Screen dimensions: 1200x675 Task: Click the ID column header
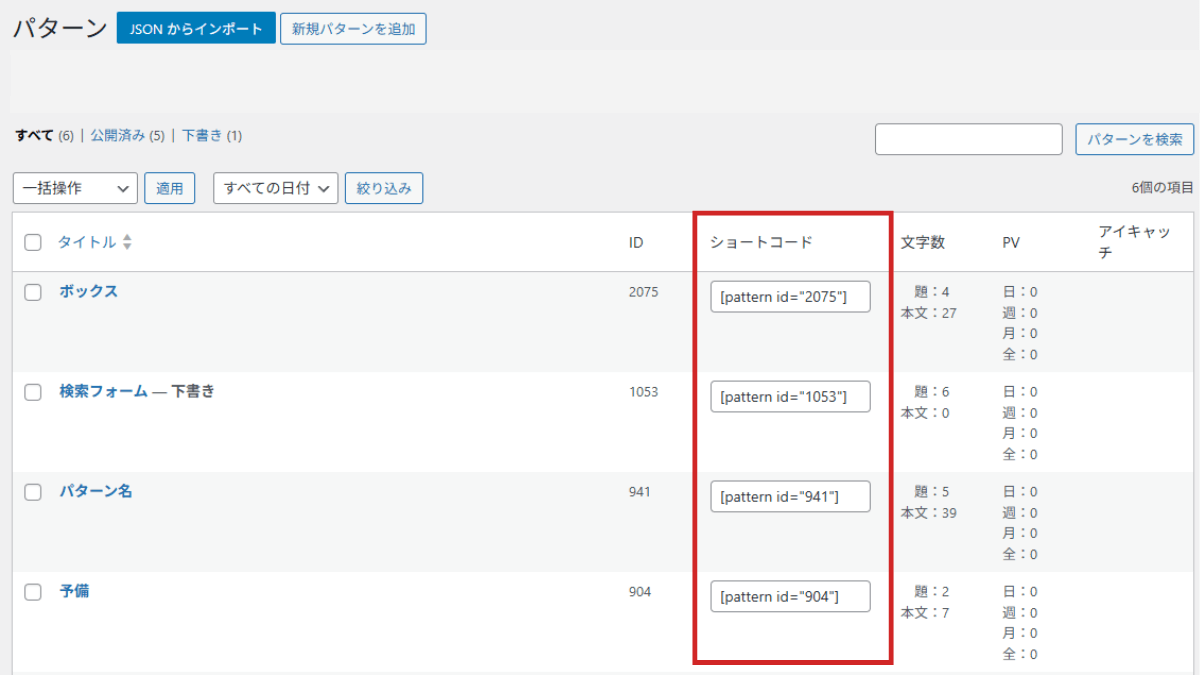click(636, 242)
